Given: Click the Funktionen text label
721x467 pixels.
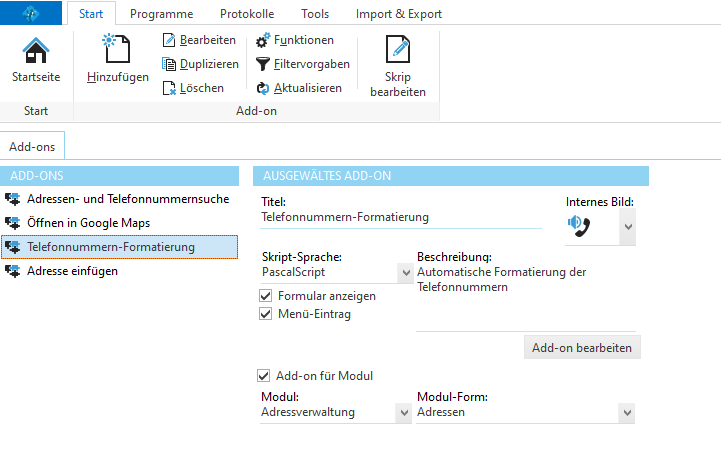Looking at the screenshot, I should coord(304,40).
